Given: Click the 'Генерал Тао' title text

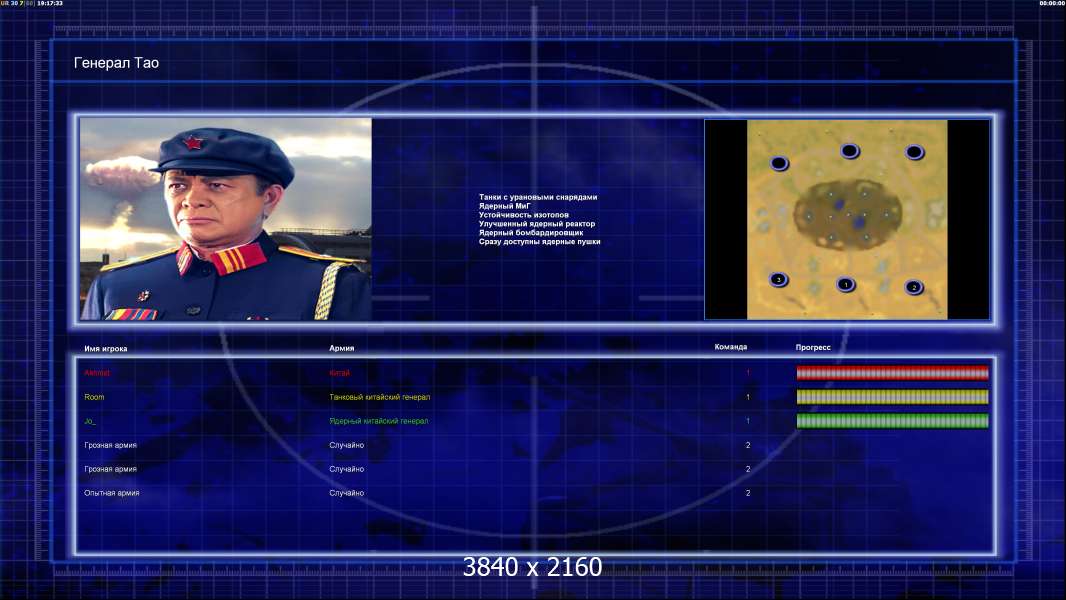Looking at the screenshot, I should point(116,63).
